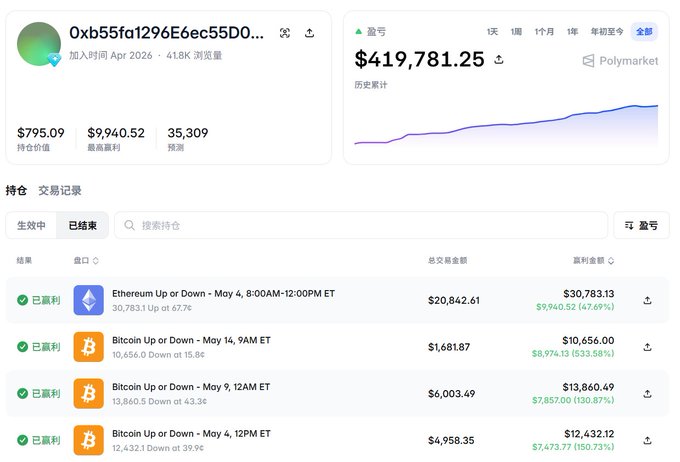Click the $6,003.49 total traded amount
The height and width of the screenshot is (462, 680).
[451, 394]
